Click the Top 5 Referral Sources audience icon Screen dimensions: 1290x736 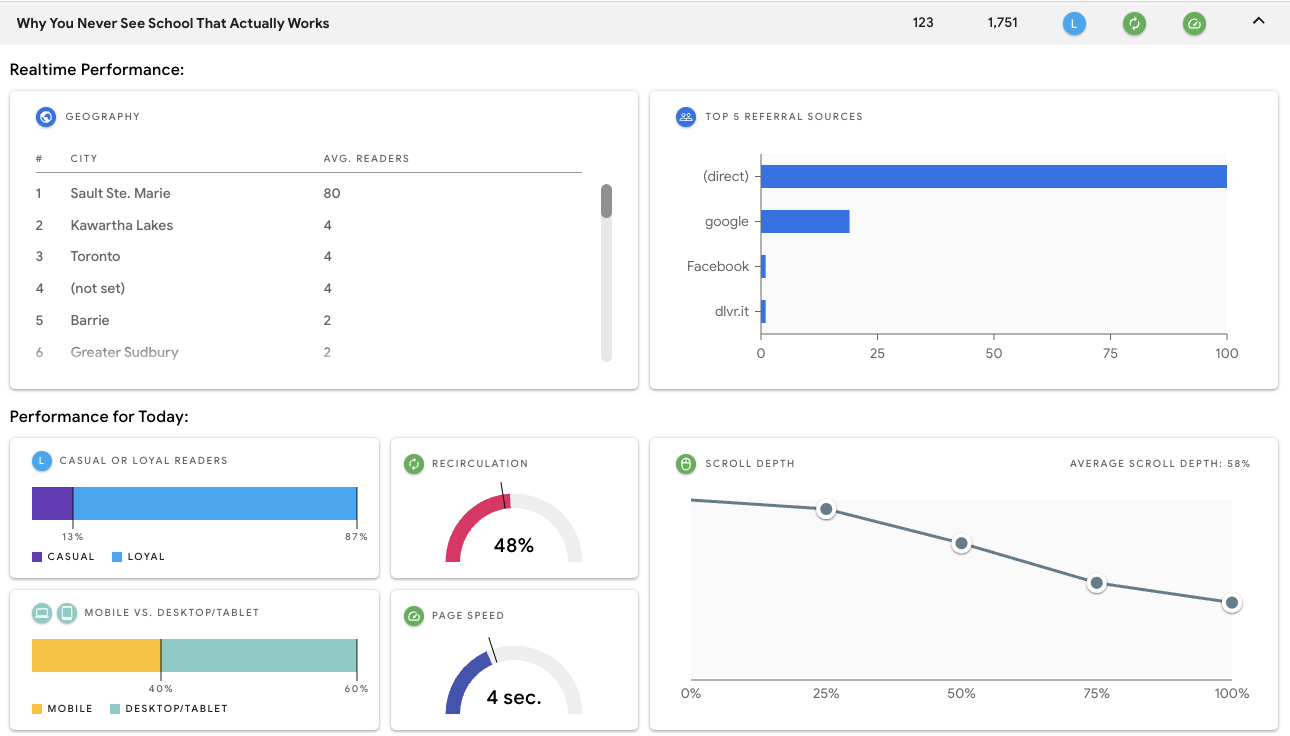(685, 116)
